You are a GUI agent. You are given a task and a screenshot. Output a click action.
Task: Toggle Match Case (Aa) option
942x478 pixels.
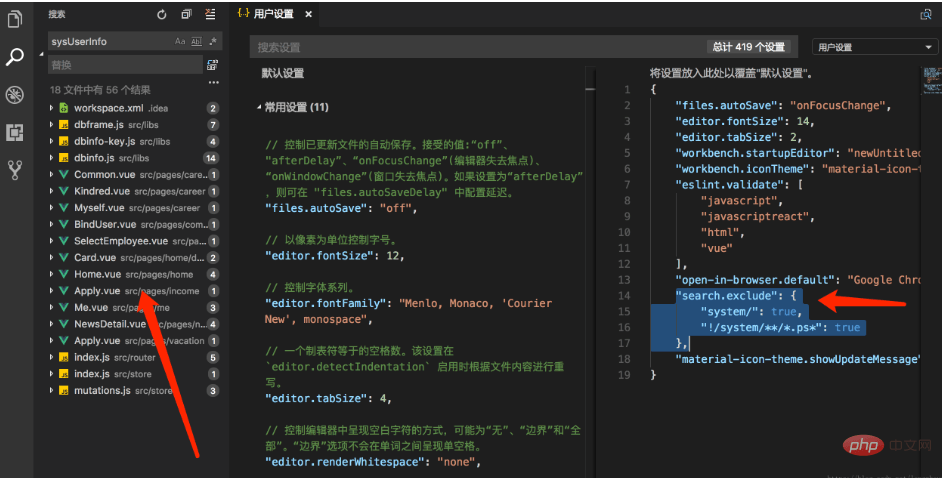180,41
